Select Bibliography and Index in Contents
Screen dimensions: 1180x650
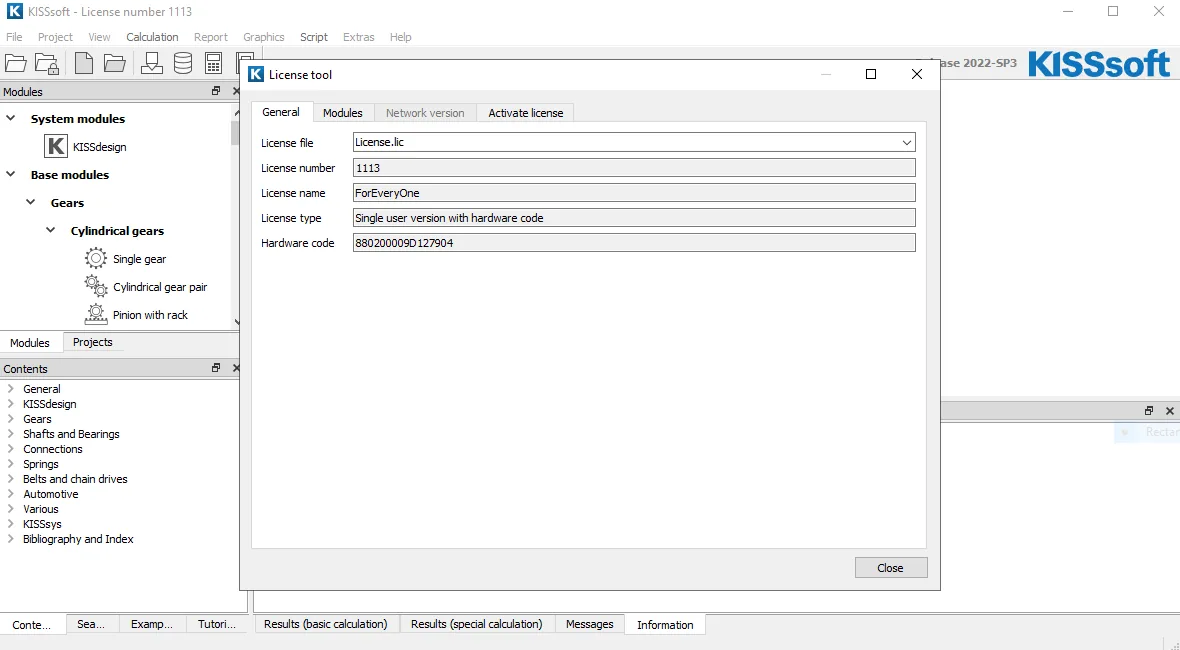click(x=78, y=539)
